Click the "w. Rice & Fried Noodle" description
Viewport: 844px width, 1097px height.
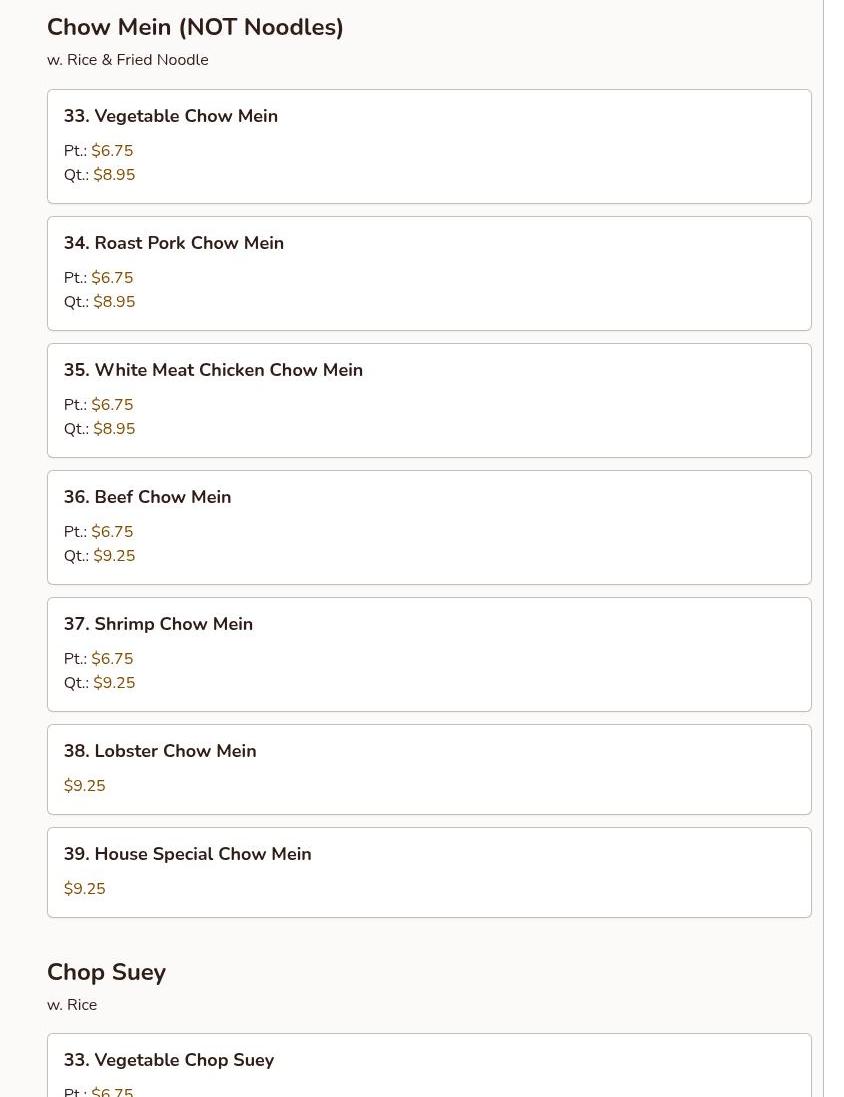128,60
